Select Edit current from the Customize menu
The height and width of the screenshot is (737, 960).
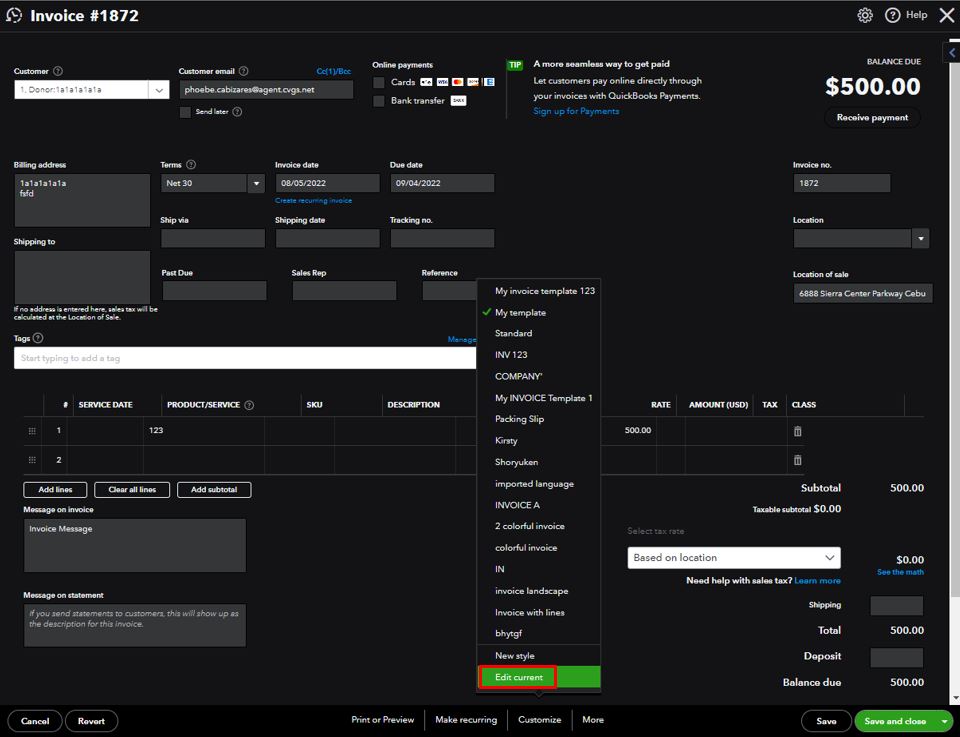(519, 678)
